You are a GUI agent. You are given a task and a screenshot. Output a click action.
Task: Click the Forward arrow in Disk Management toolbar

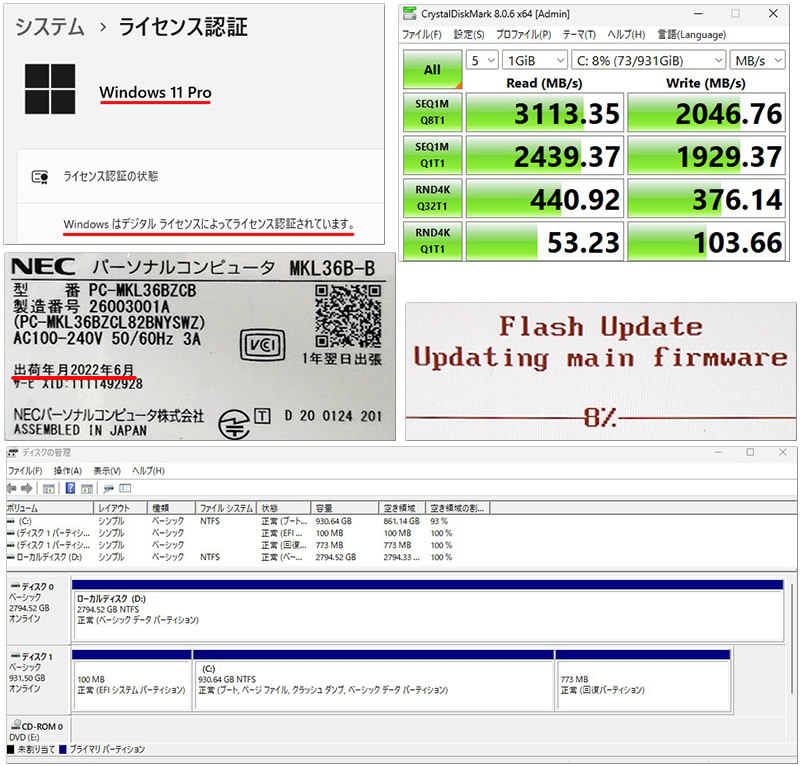tap(27, 488)
